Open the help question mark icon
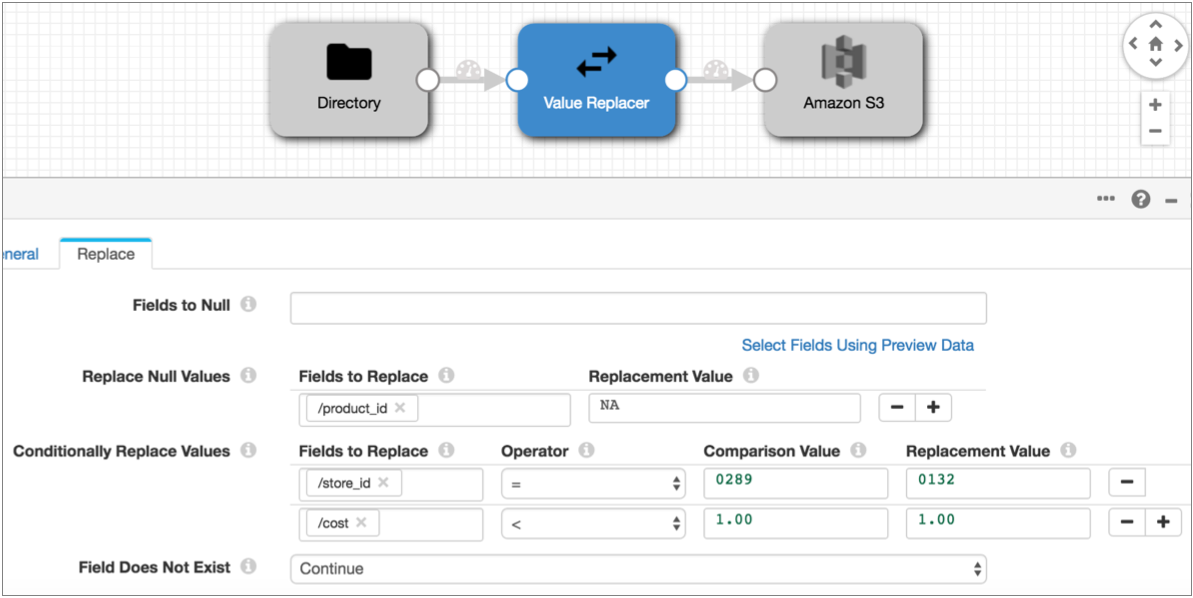The height and width of the screenshot is (598, 1193). point(1141,199)
